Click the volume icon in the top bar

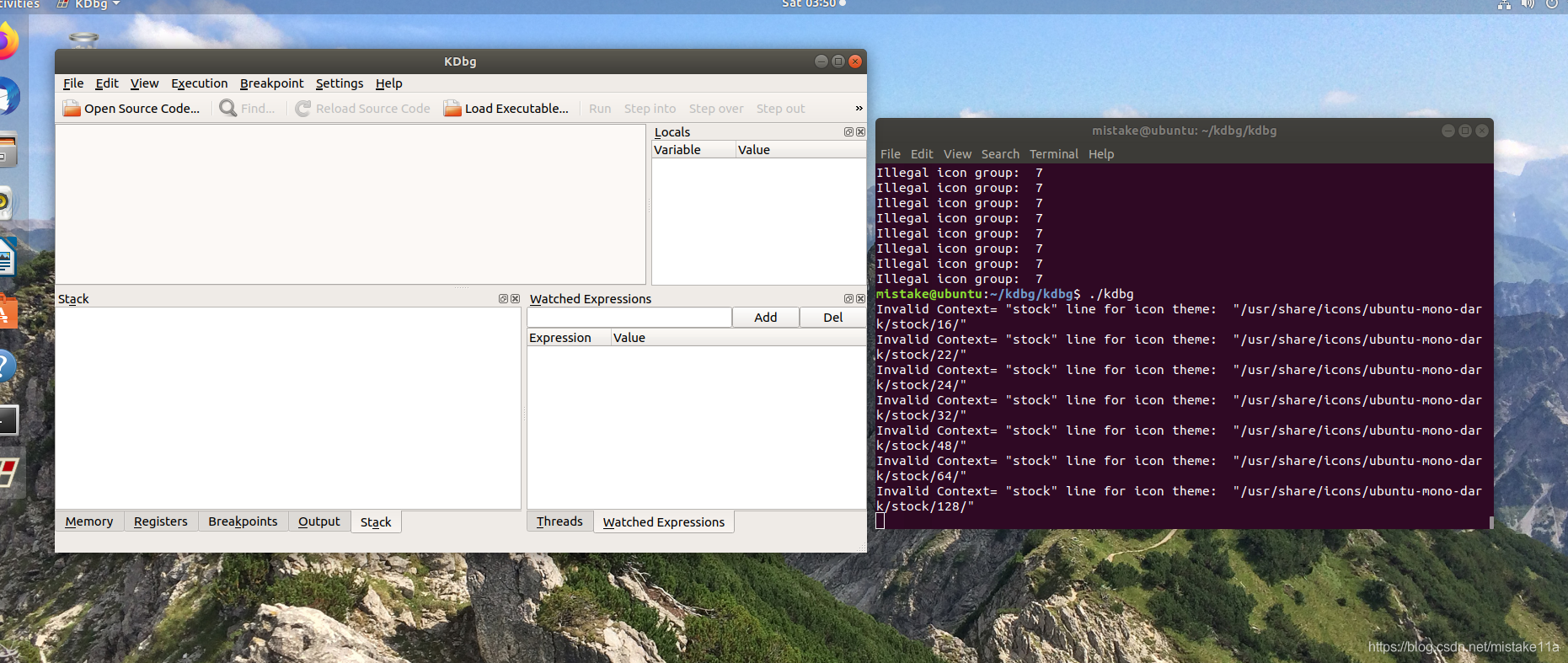point(1528,4)
